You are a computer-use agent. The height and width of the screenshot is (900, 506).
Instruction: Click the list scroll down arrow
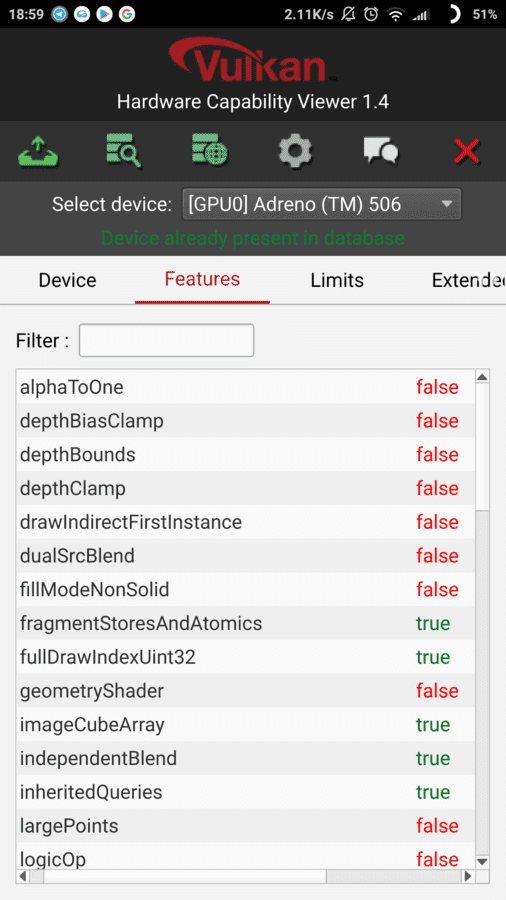(482, 862)
